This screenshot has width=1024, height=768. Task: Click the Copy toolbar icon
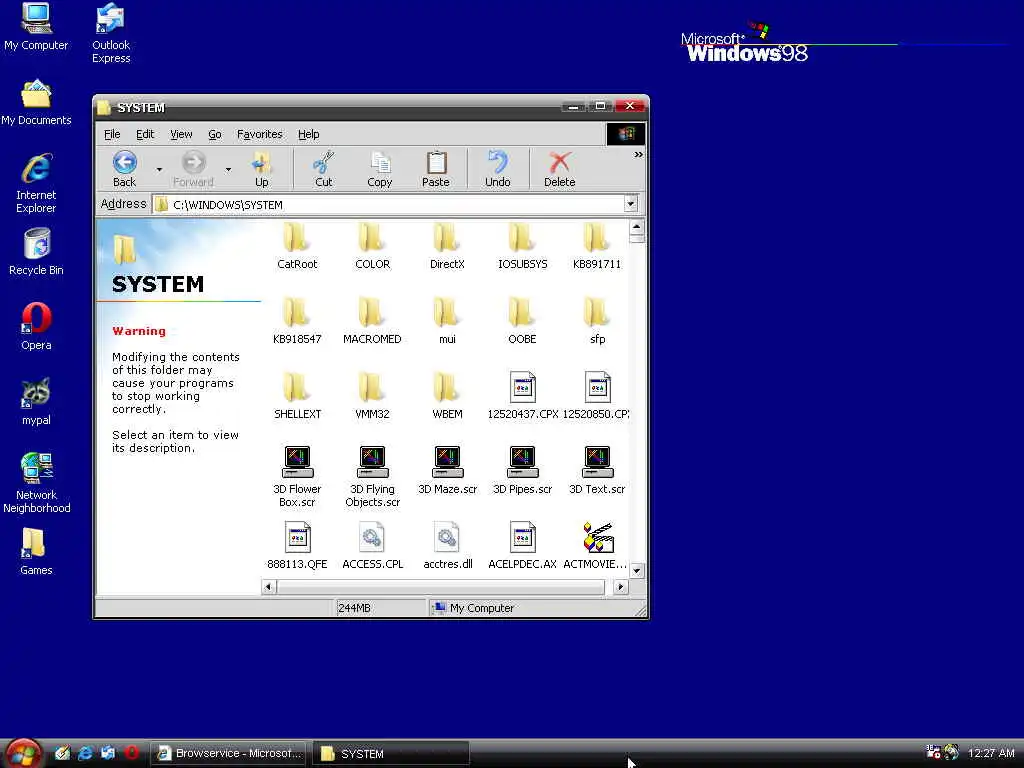click(x=379, y=169)
